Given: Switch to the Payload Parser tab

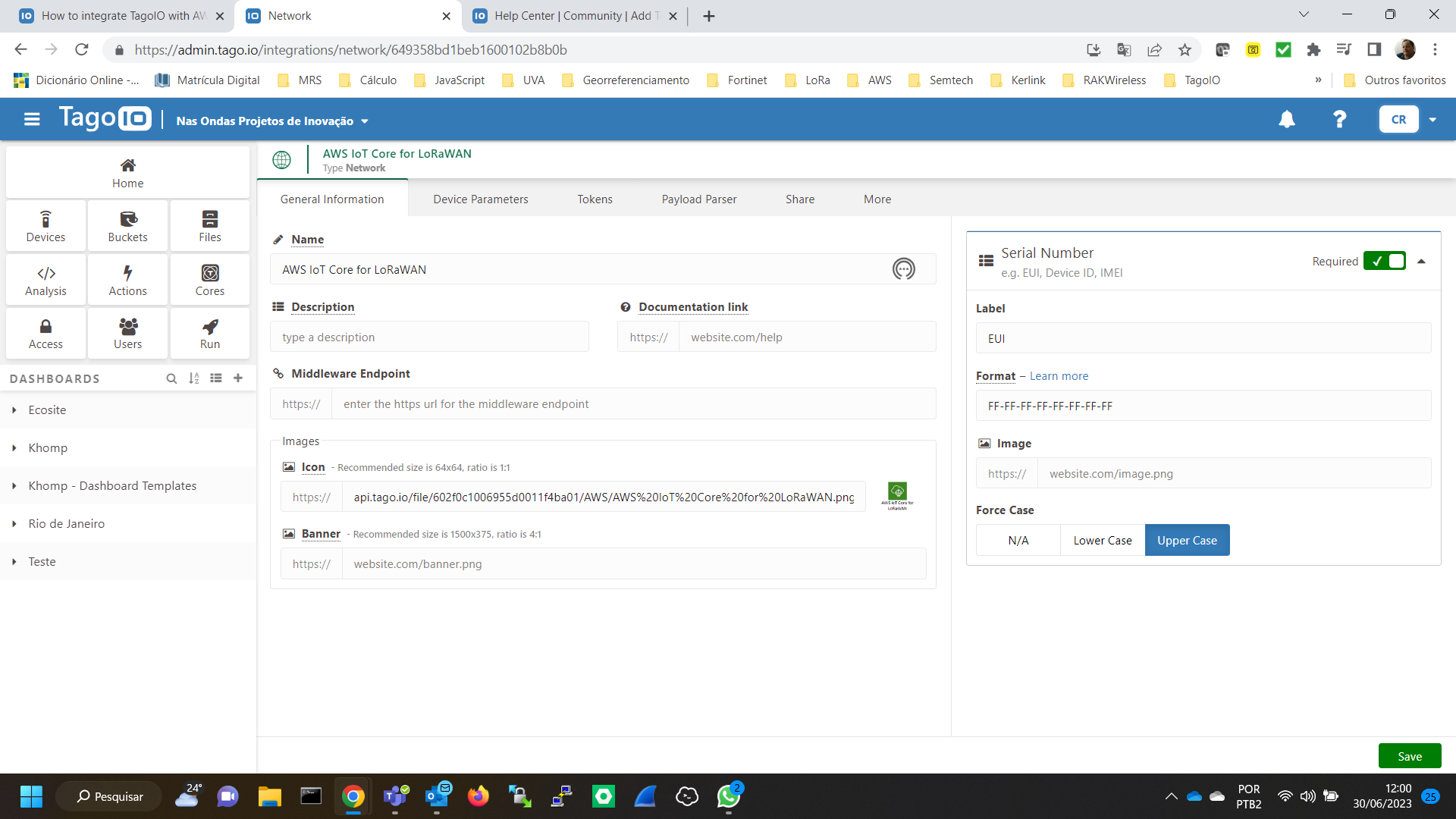Looking at the screenshot, I should tap(698, 199).
